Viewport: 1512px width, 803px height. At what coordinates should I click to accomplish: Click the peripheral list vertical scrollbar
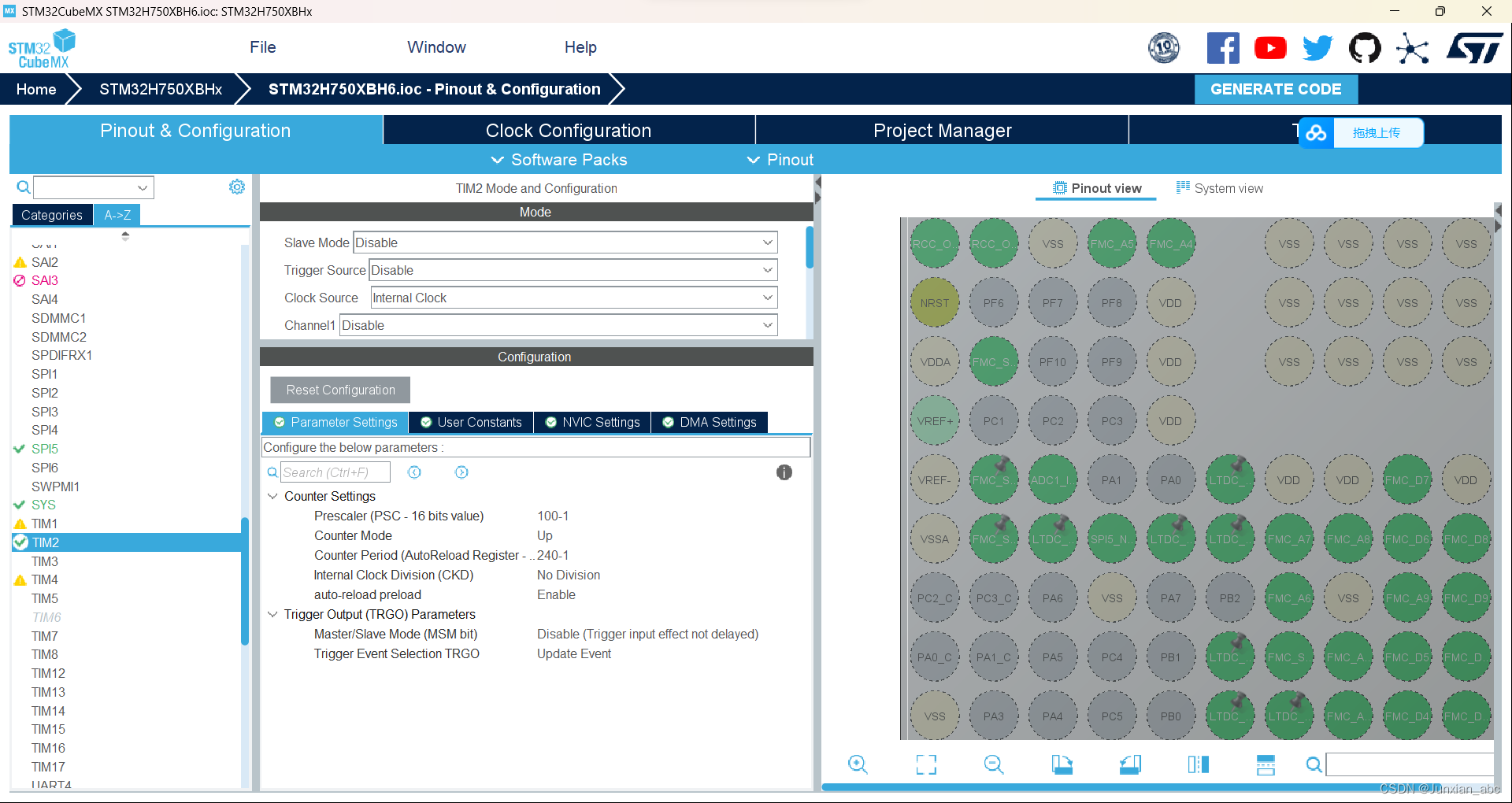tap(245, 581)
